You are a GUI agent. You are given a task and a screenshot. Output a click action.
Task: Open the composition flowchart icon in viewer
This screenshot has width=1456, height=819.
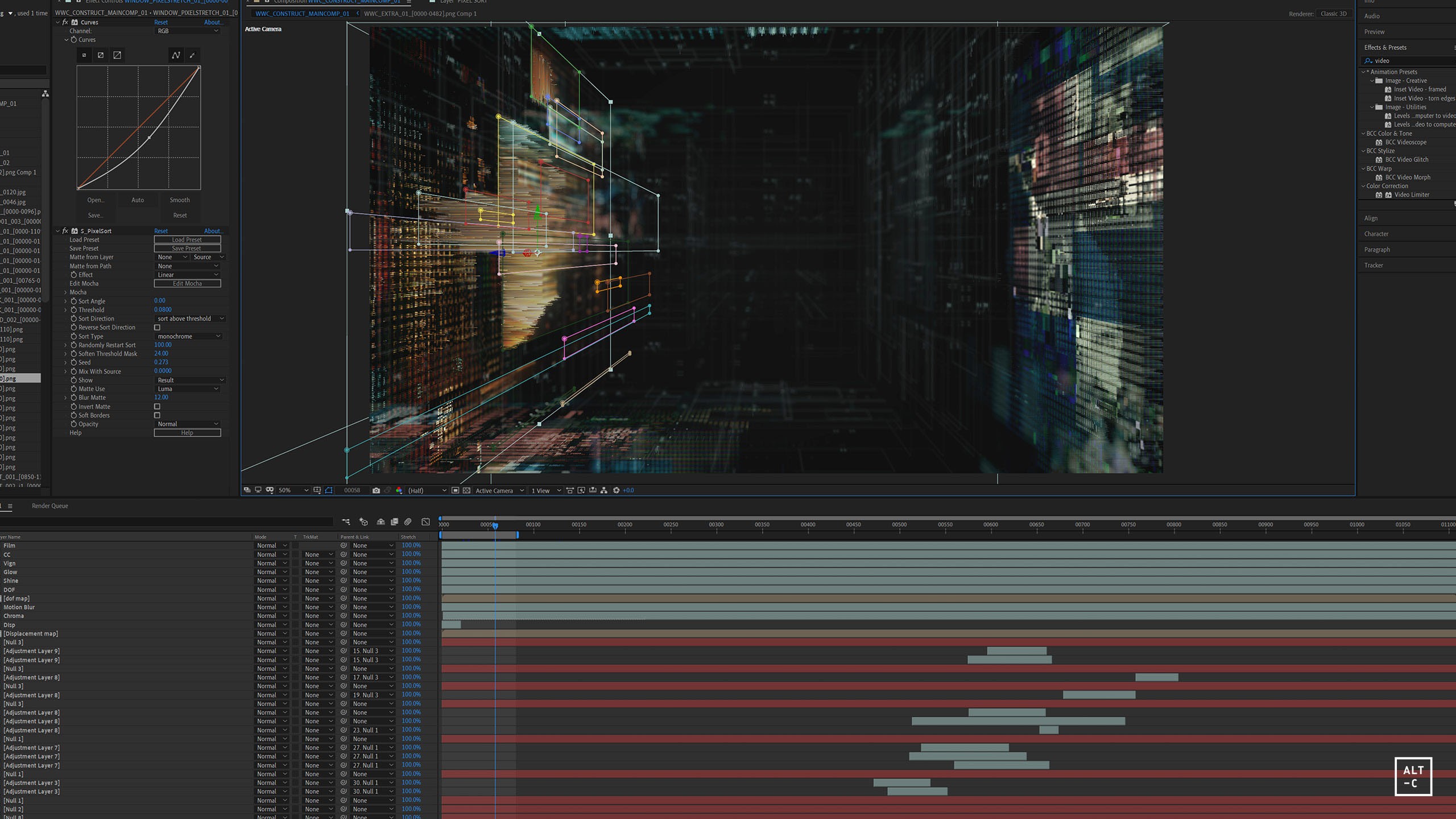point(604,490)
